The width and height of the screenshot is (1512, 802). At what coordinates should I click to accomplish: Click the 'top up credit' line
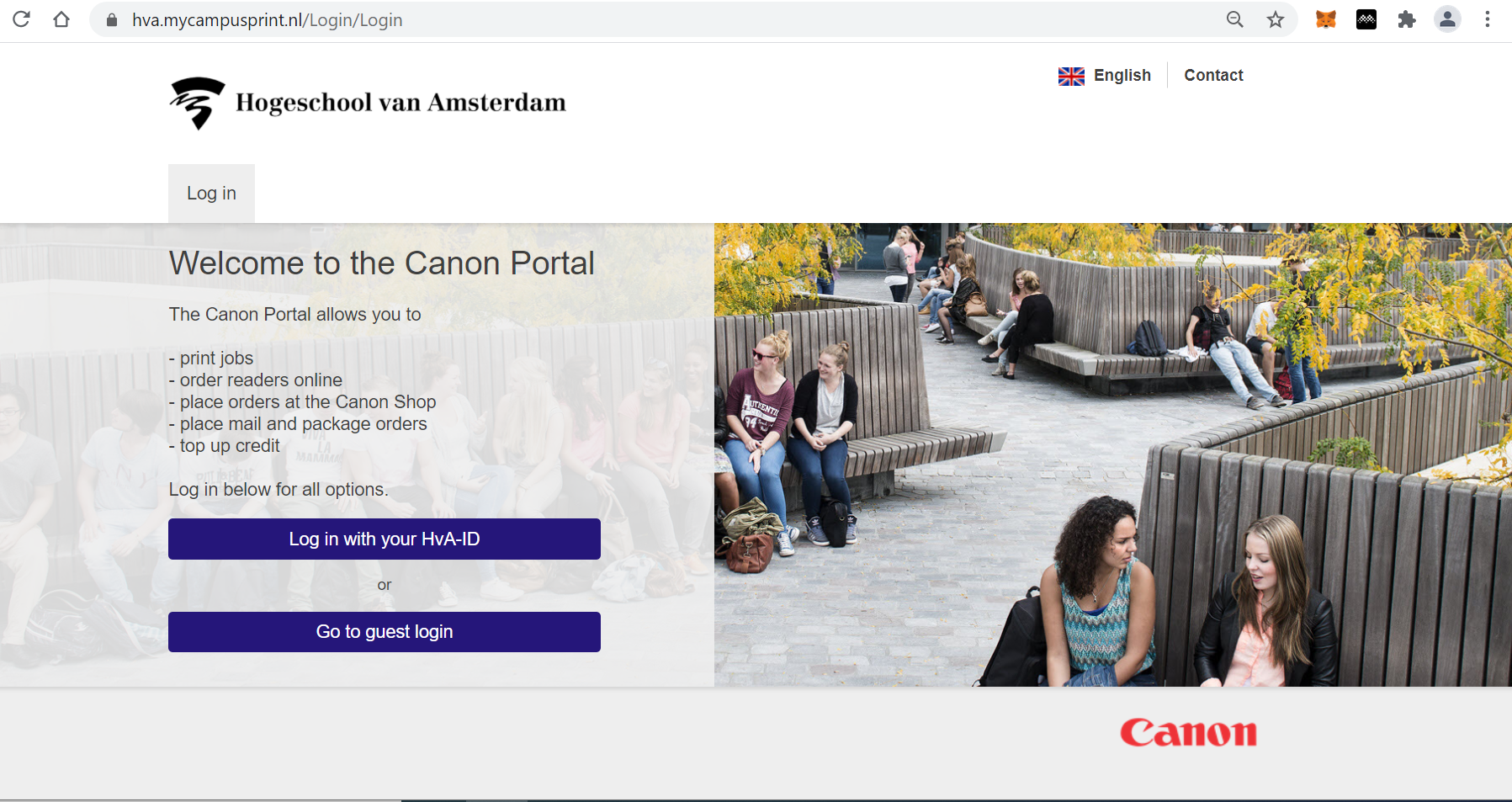tap(225, 446)
